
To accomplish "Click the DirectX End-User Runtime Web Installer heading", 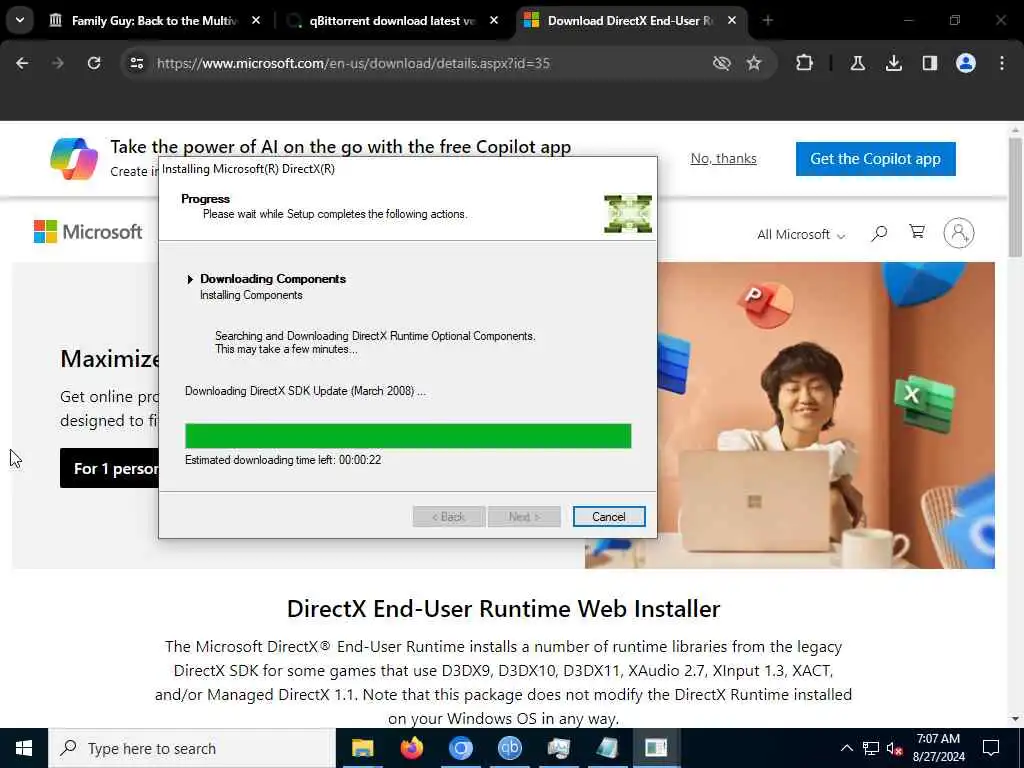I will click(x=504, y=609).
